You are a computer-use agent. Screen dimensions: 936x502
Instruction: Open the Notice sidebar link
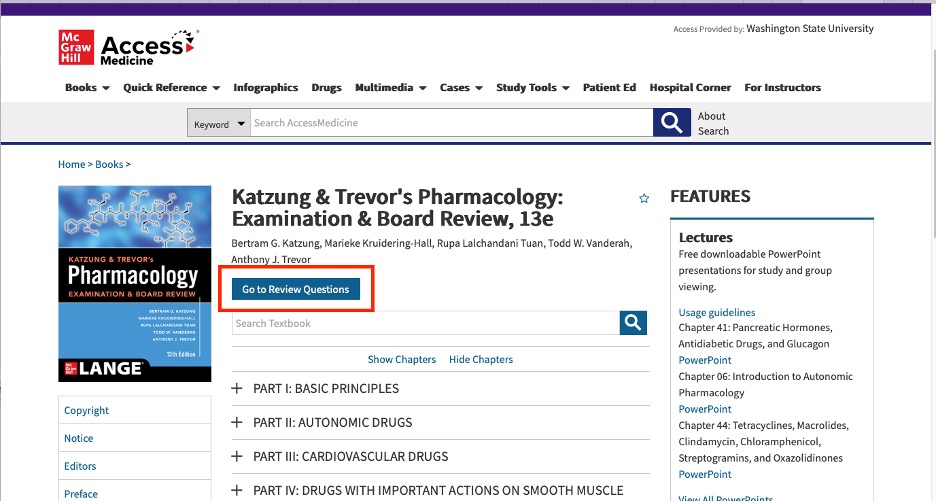(x=79, y=438)
